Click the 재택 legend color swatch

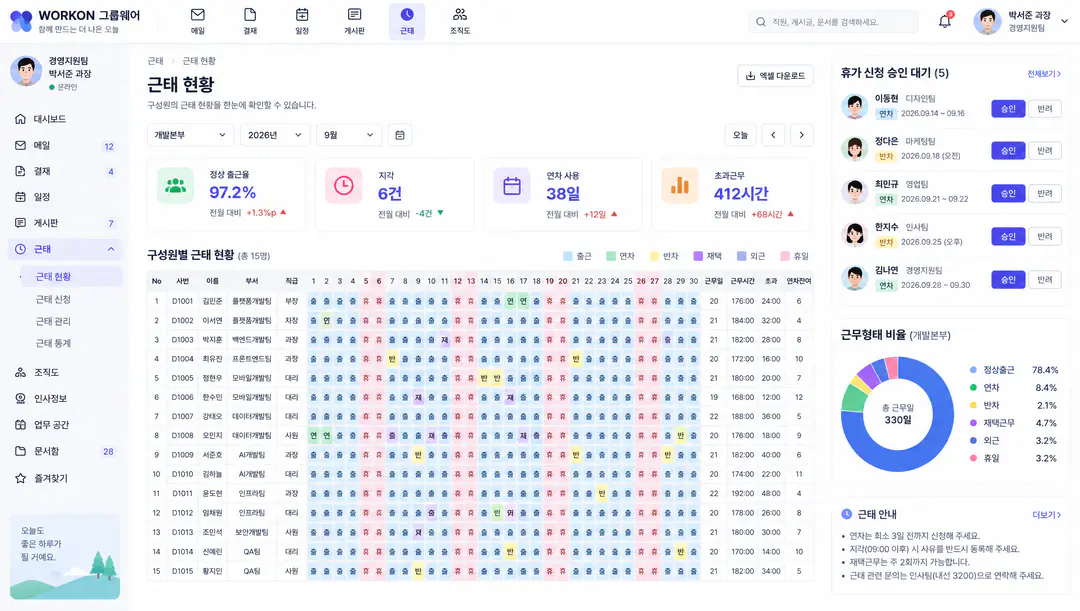698,256
